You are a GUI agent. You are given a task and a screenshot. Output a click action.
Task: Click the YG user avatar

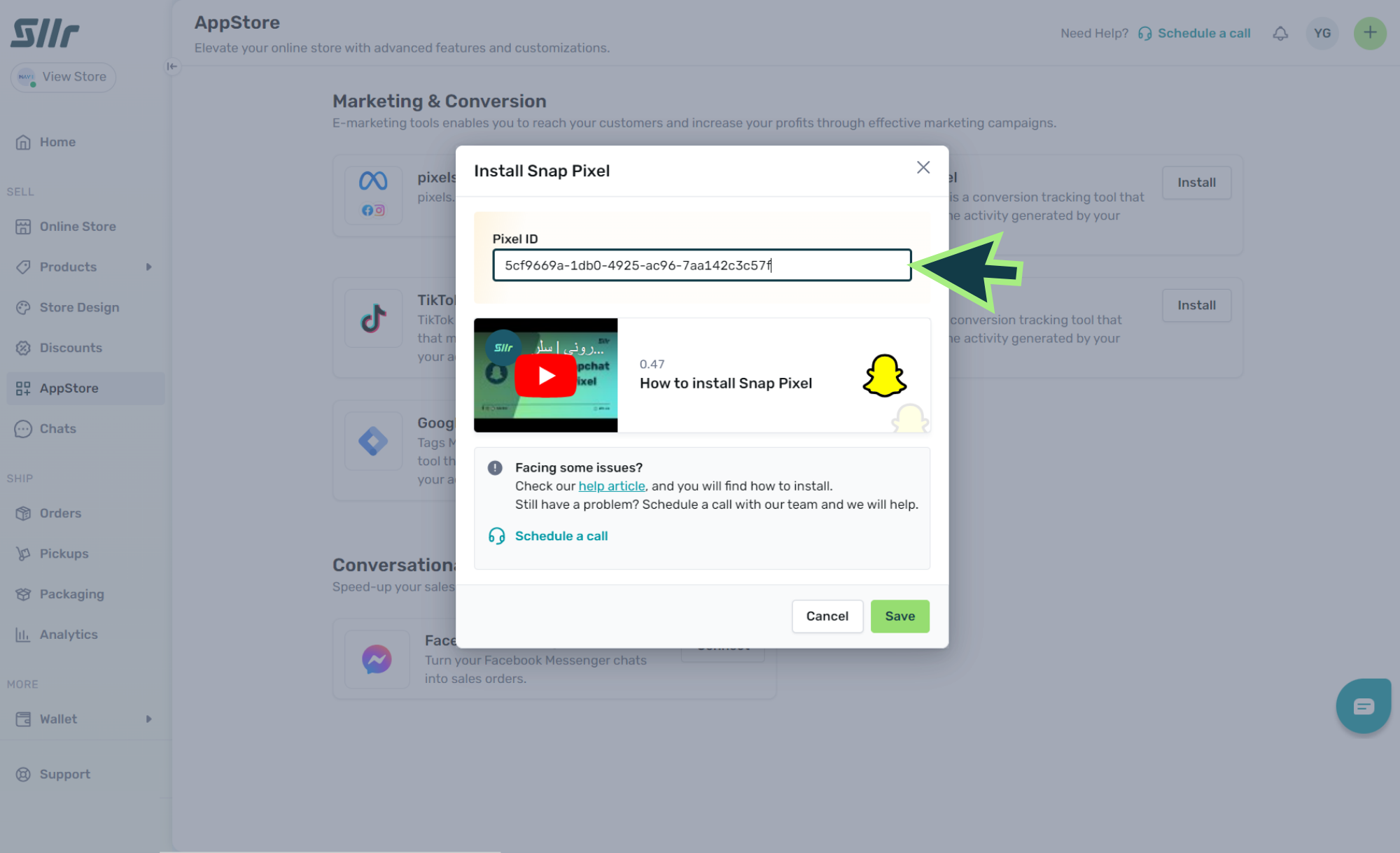click(1322, 34)
